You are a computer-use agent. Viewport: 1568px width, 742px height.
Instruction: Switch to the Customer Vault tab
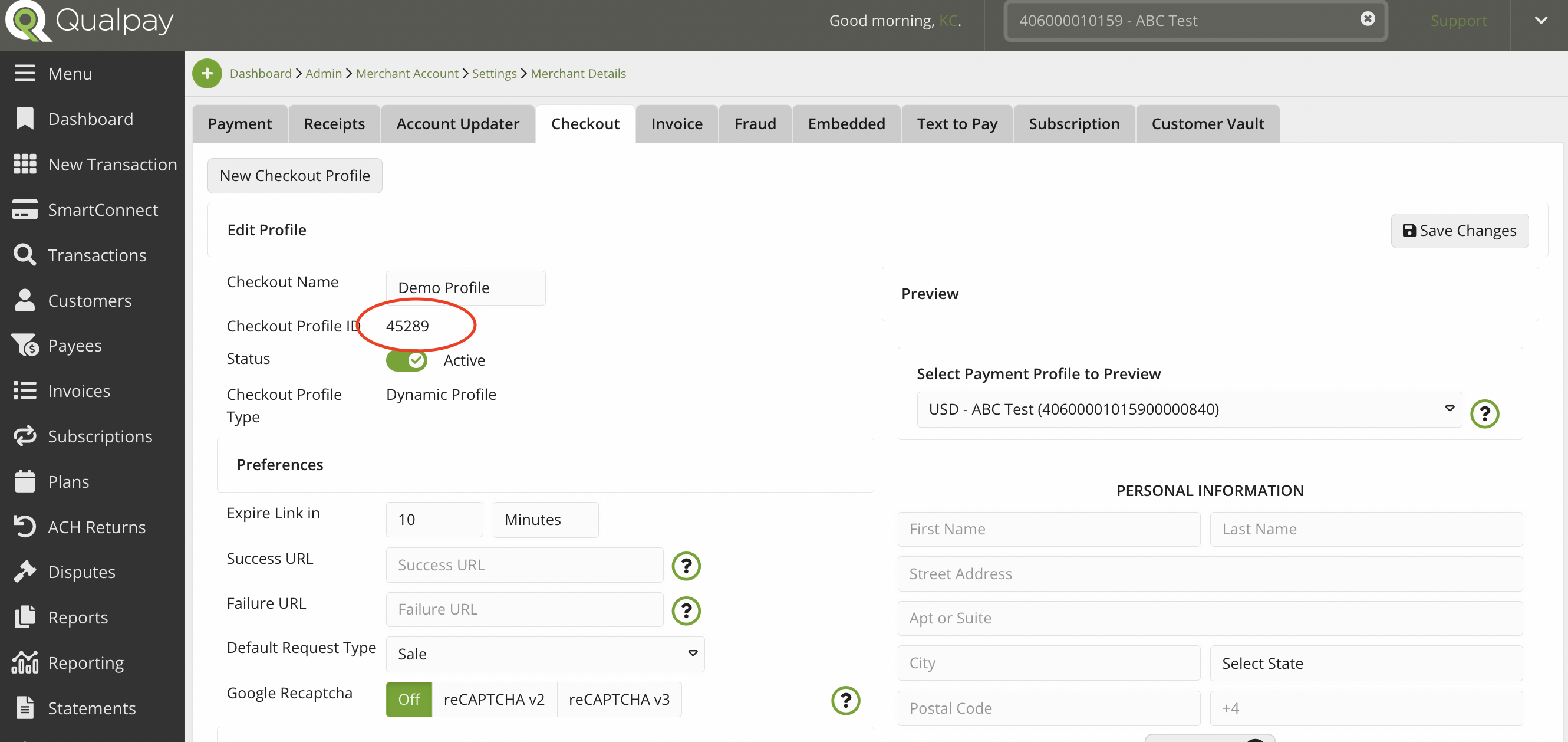click(x=1208, y=124)
